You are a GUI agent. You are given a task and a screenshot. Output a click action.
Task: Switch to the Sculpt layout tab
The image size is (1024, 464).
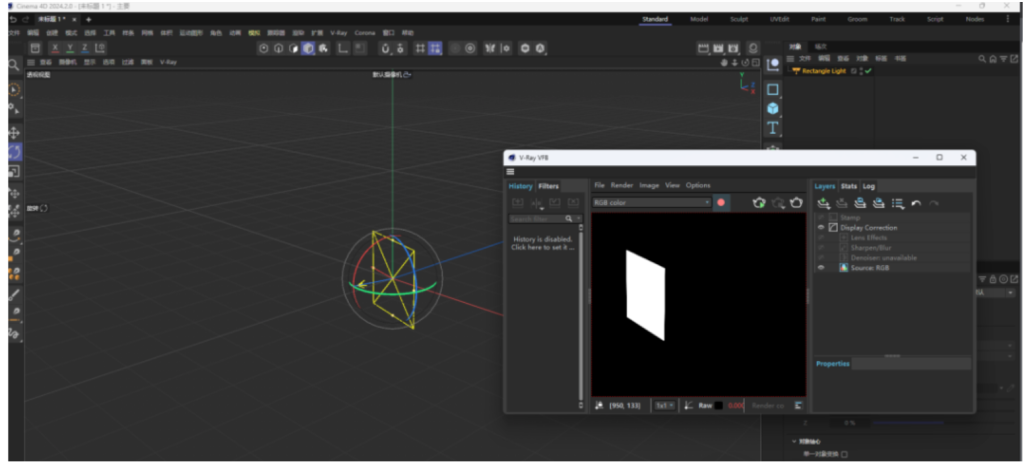pyautogui.click(x=739, y=19)
